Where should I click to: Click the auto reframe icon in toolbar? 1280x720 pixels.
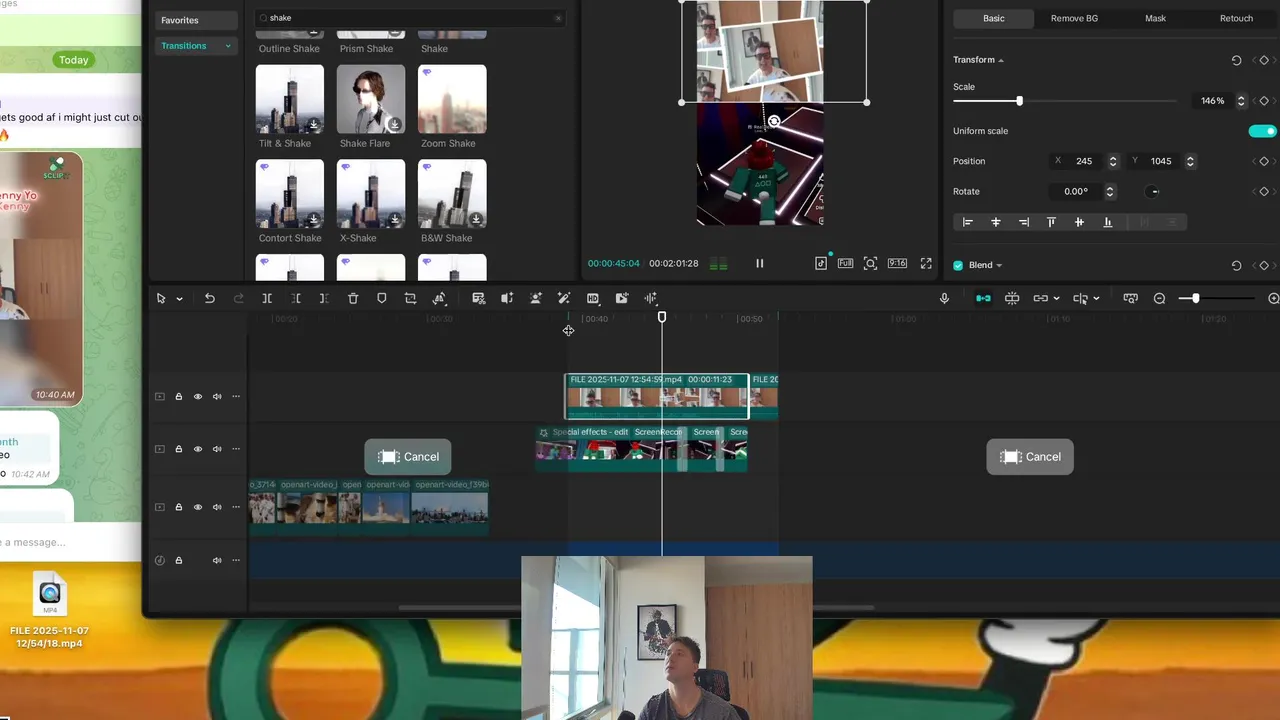tap(479, 298)
